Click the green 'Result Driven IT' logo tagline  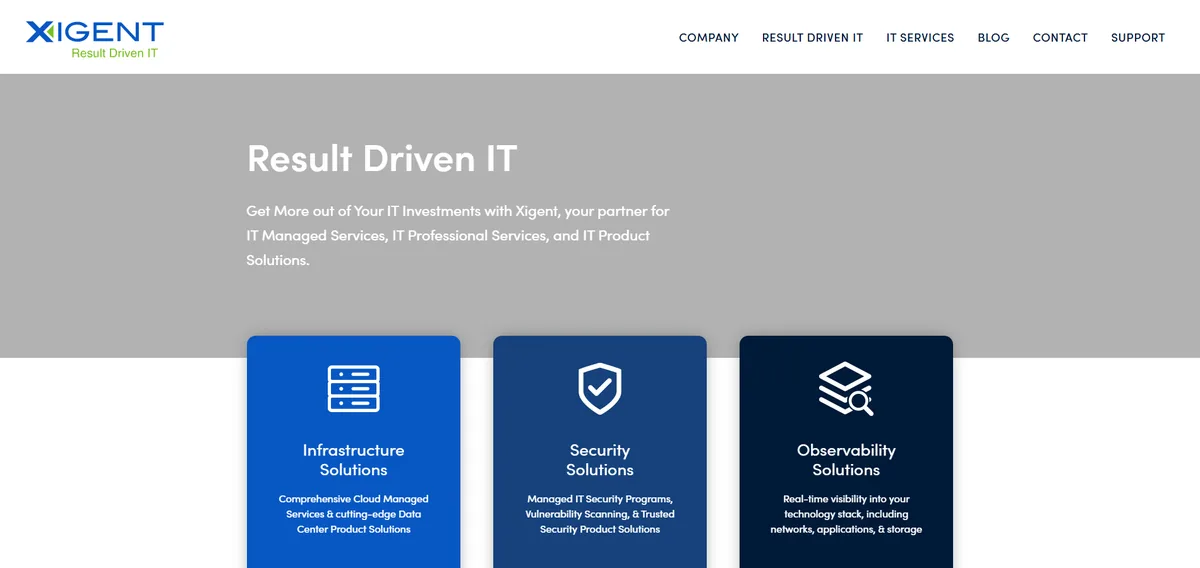(x=114, y=53)
